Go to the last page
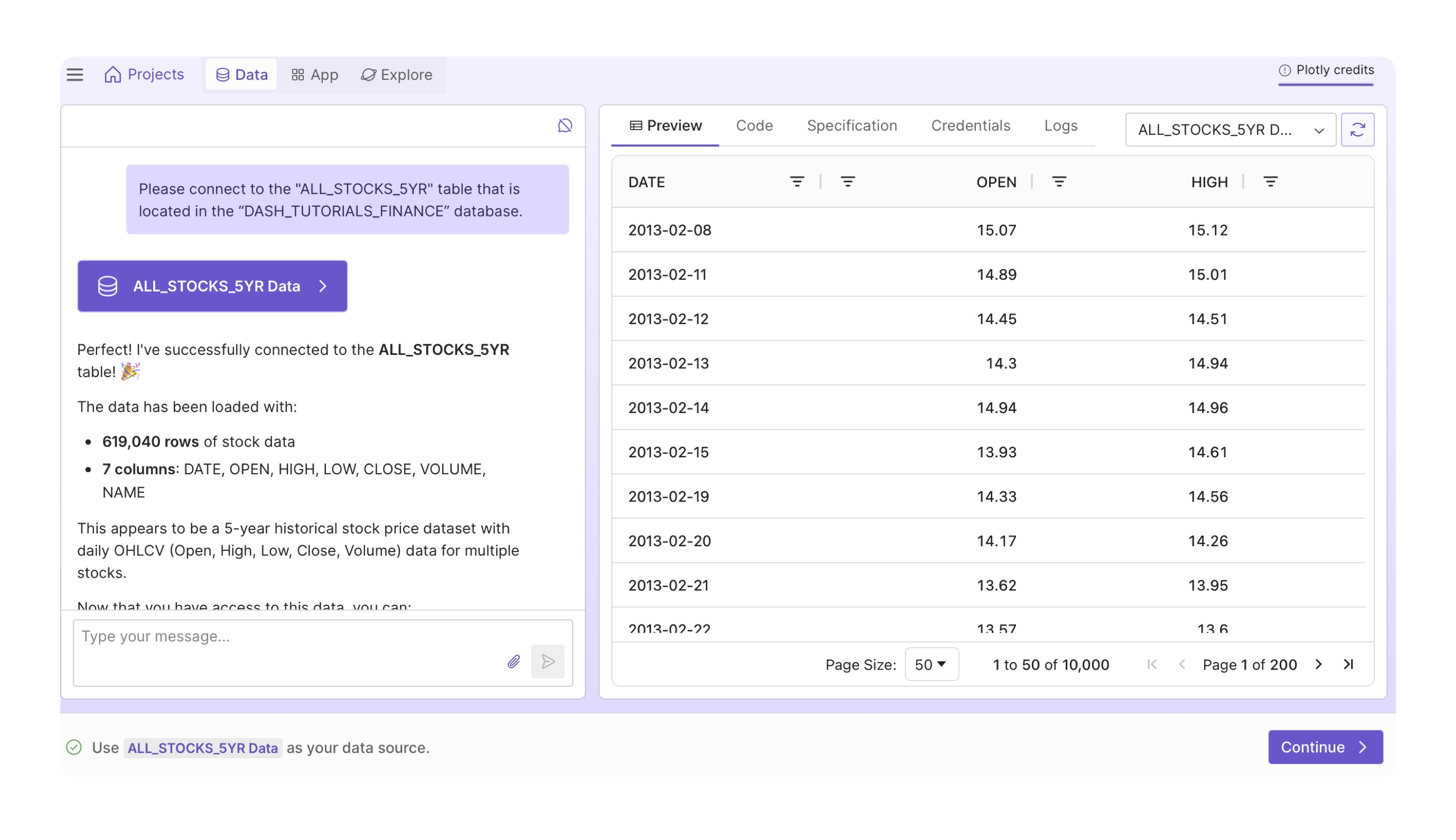This screenshot has width=1456, height=840. click(x=1348, y=664)
